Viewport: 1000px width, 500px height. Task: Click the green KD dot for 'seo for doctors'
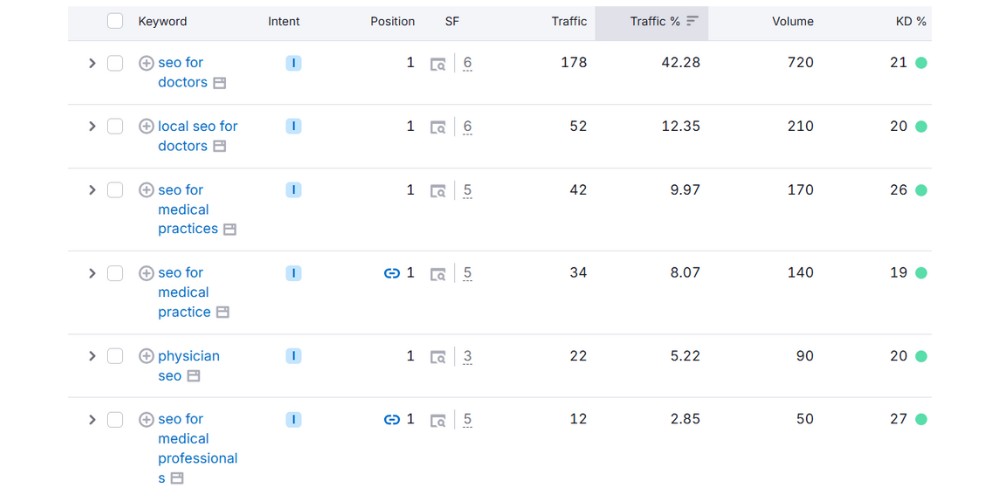pos(921,62)
